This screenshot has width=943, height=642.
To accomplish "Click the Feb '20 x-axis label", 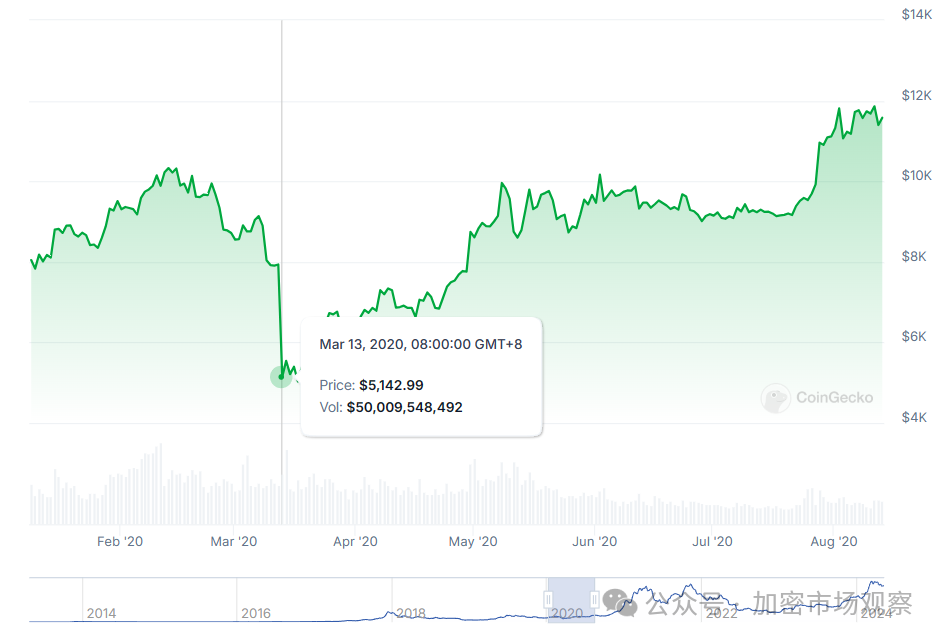I will 120,541.
